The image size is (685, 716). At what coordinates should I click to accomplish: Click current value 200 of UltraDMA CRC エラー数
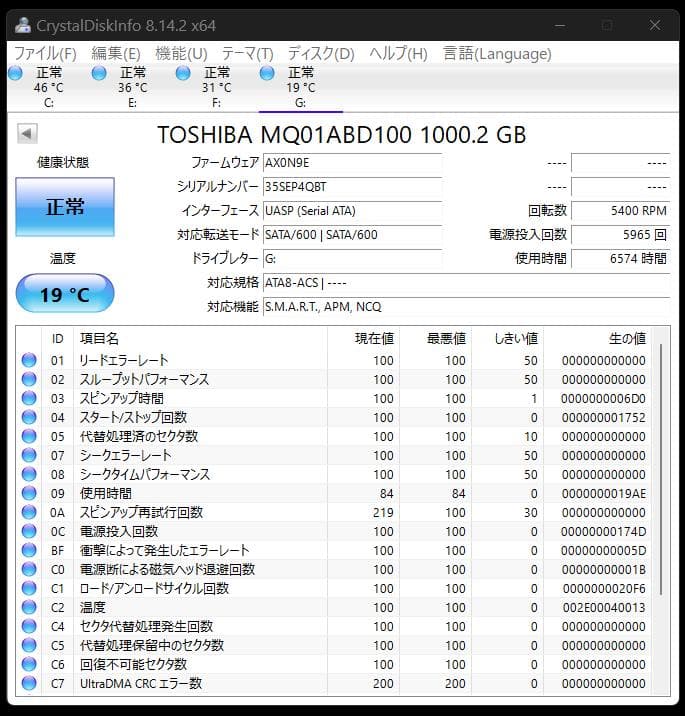(383, 684)
